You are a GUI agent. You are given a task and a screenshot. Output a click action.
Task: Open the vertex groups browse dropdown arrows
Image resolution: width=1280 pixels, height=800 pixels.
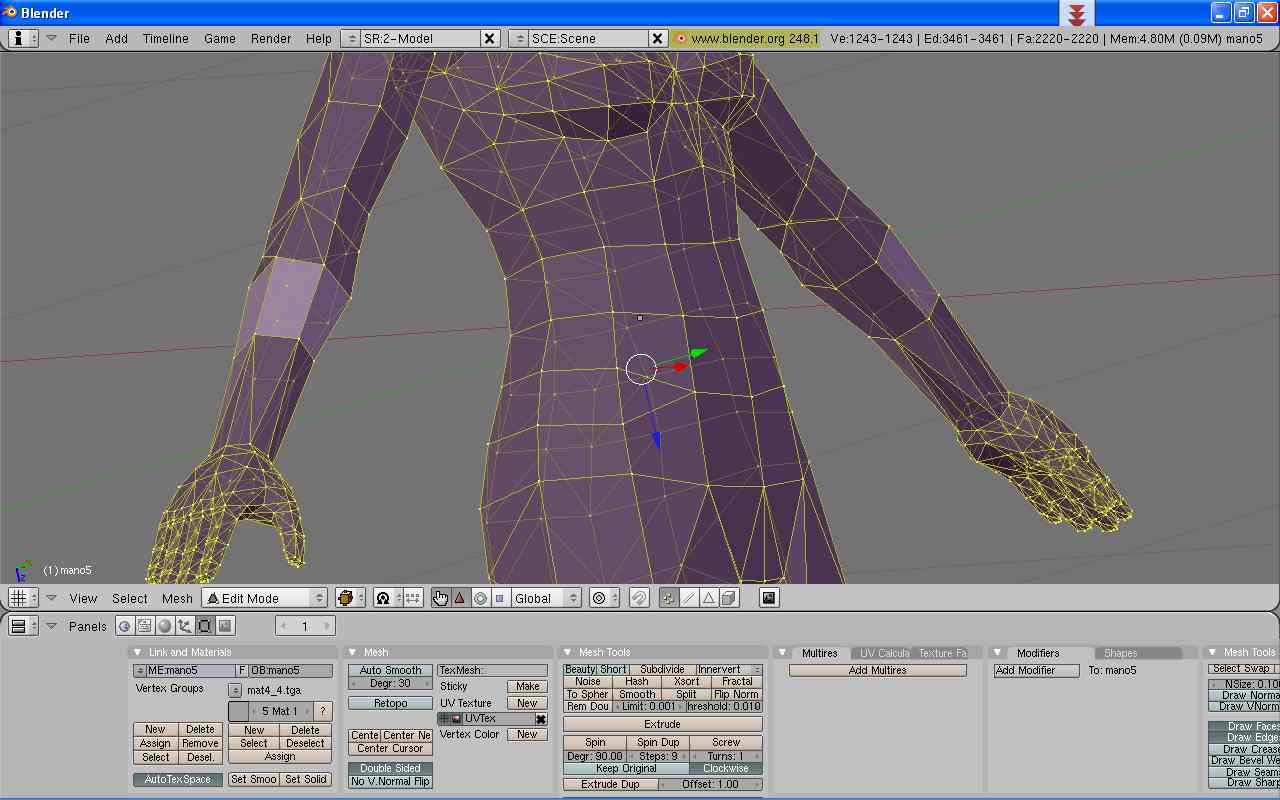235,690
